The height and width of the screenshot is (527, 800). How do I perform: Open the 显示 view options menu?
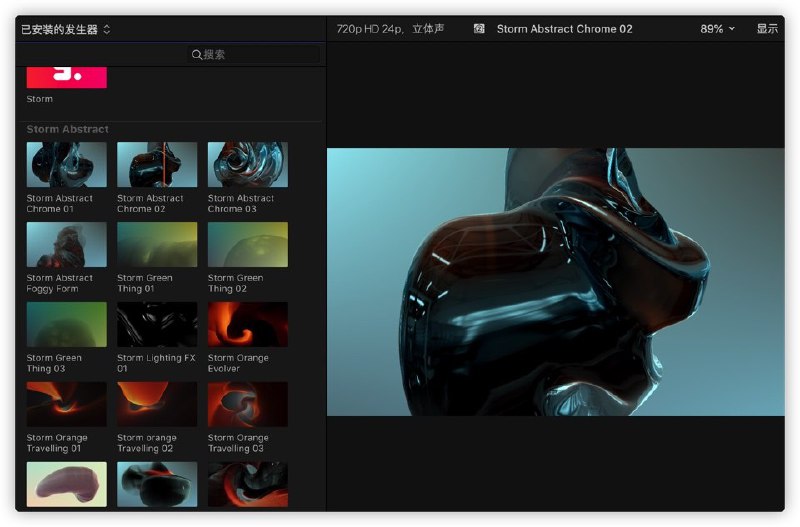tap(766, 29)
